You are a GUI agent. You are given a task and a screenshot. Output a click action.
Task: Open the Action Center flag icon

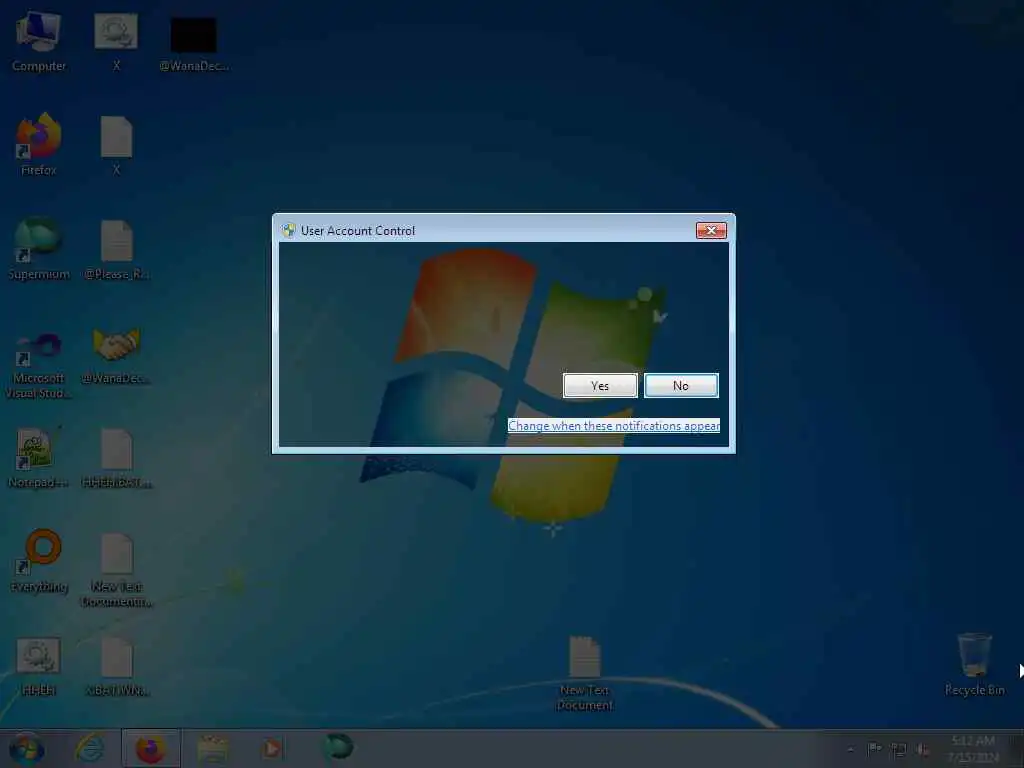click(x=874, y=749)
